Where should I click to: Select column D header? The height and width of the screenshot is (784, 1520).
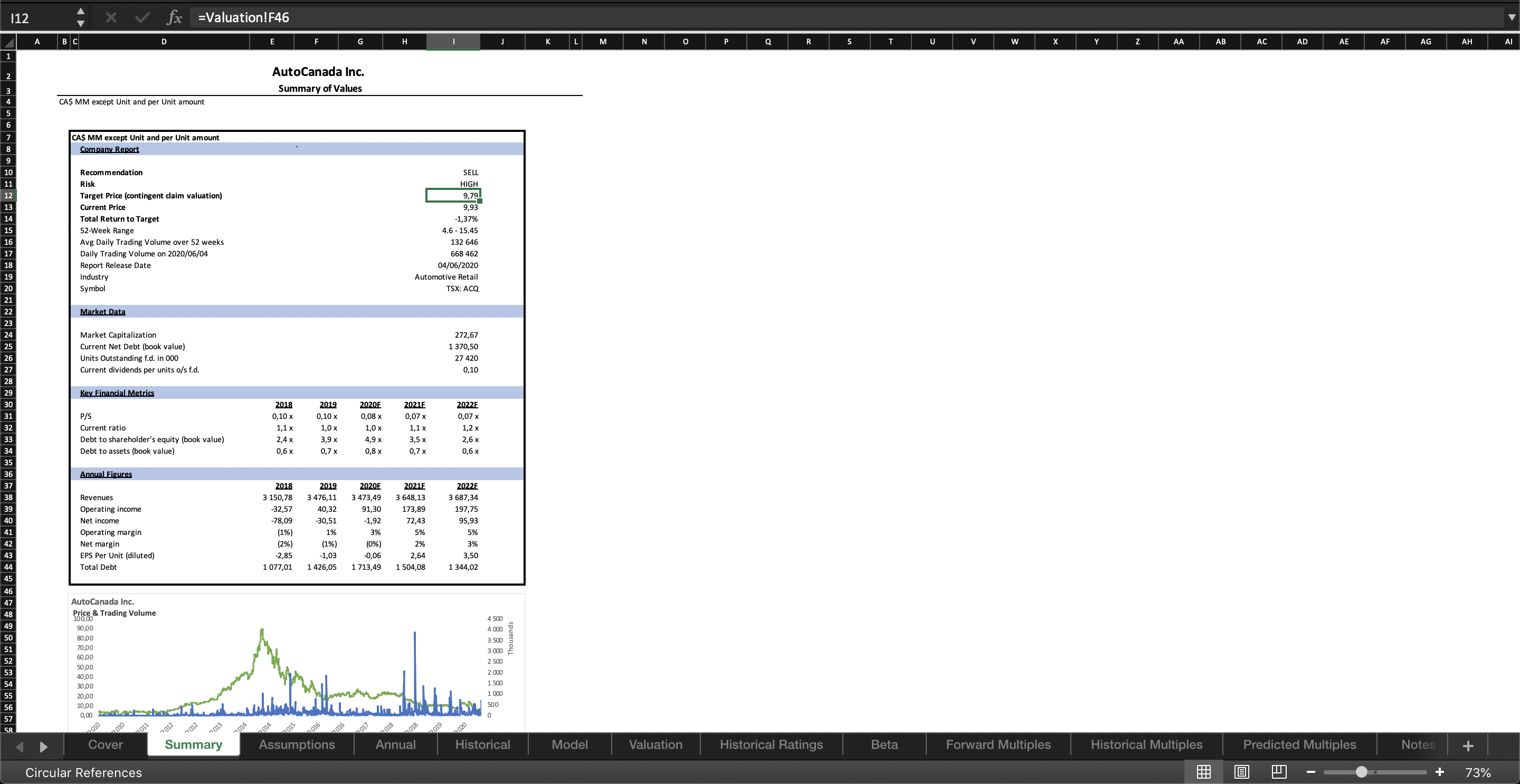164,41
